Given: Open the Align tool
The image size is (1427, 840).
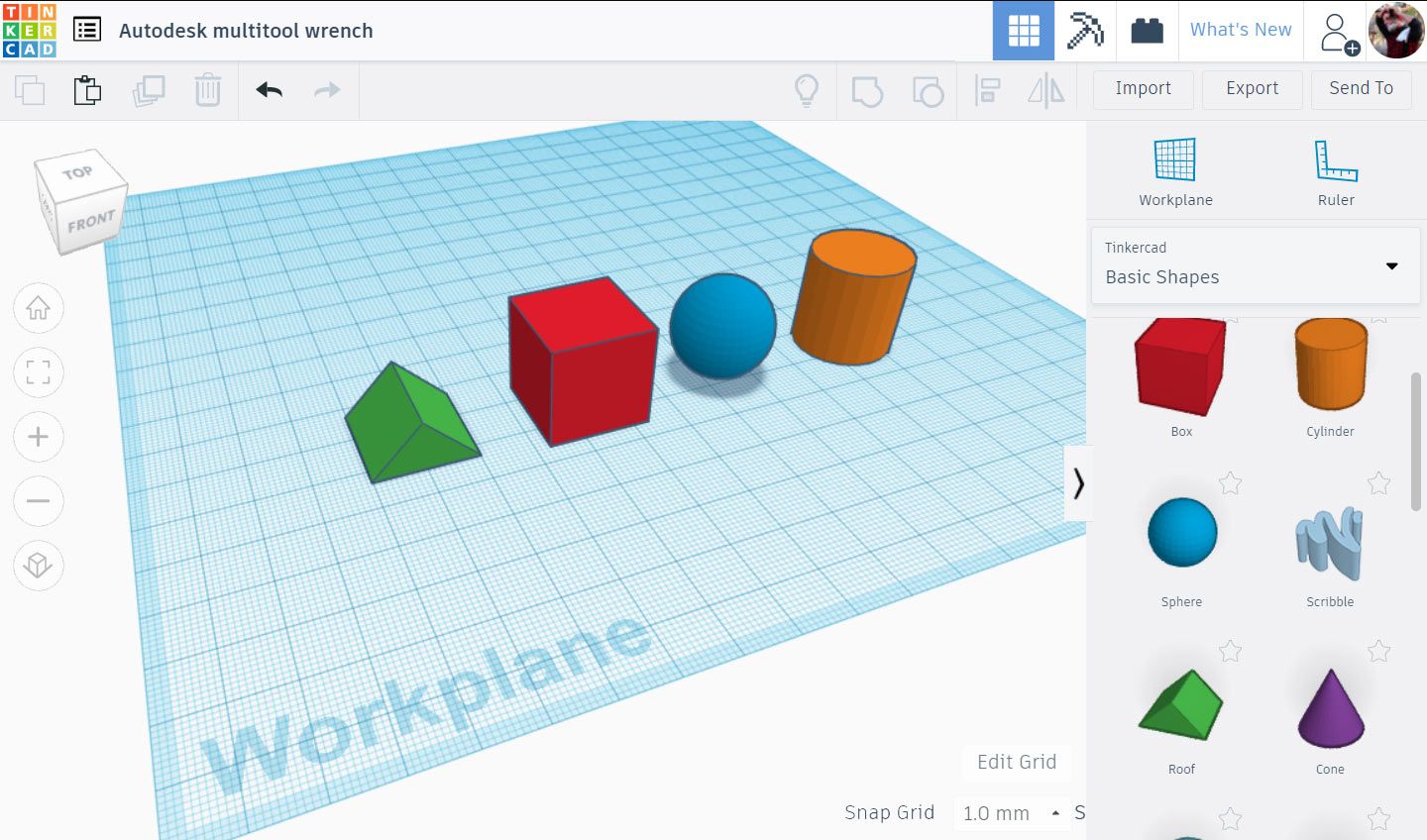Looking at the screenshot, I should (x=987, y=90).
